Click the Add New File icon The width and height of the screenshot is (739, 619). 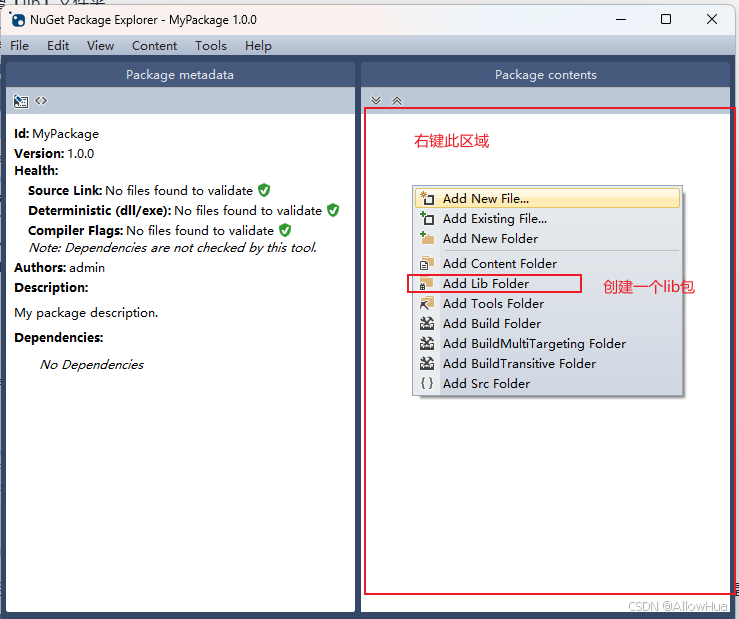427,198
